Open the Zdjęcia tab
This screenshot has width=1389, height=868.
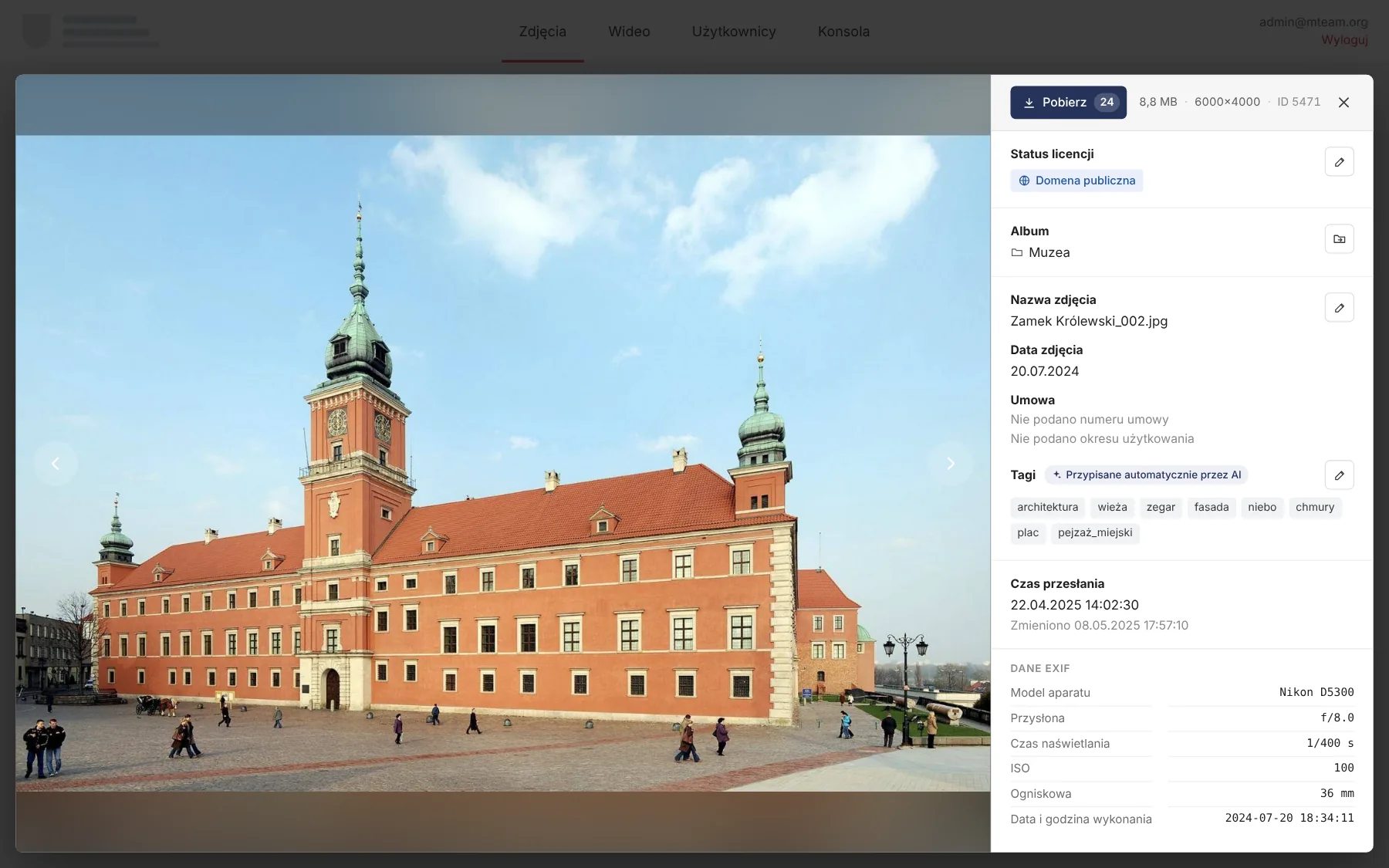point(542,32)
